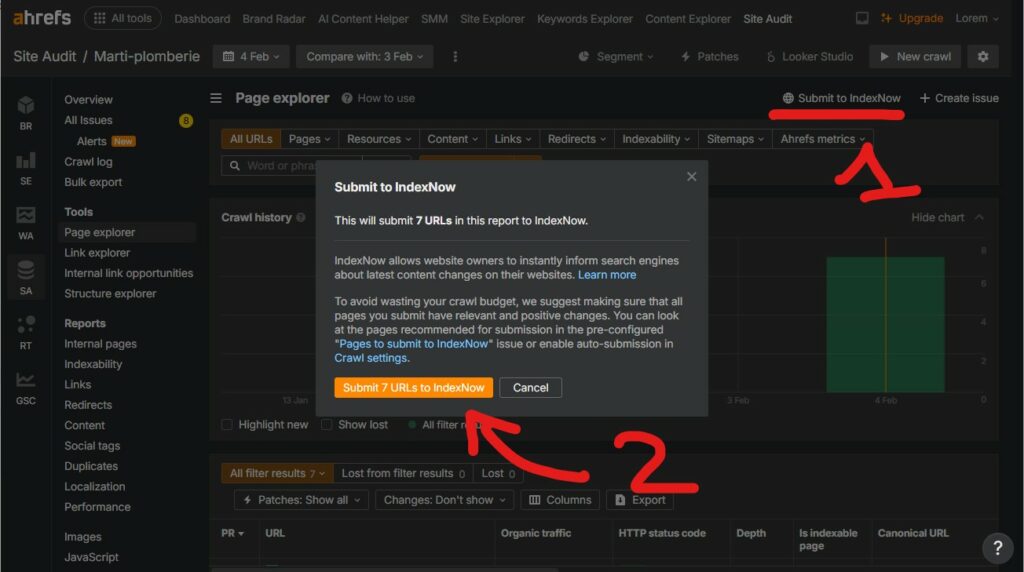Expand the Ahrefs metrics dropdown
1024x572 pixels.
pyautogui.click(x=823, y=139)
